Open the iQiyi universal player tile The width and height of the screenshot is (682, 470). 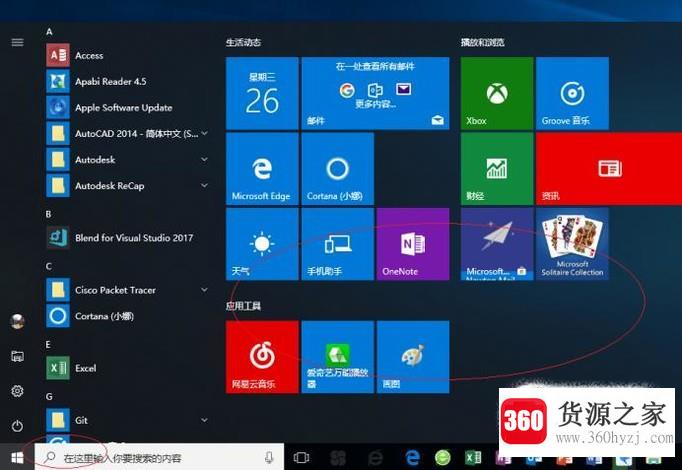click(338, 357)
